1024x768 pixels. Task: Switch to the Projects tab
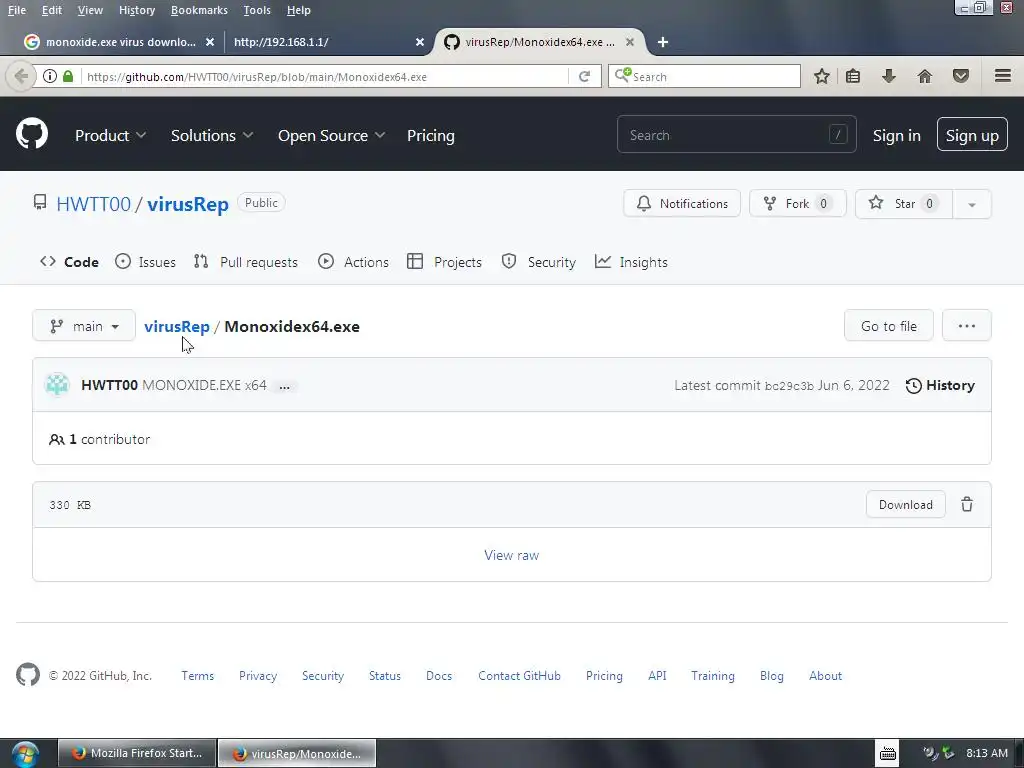point(444,262)
